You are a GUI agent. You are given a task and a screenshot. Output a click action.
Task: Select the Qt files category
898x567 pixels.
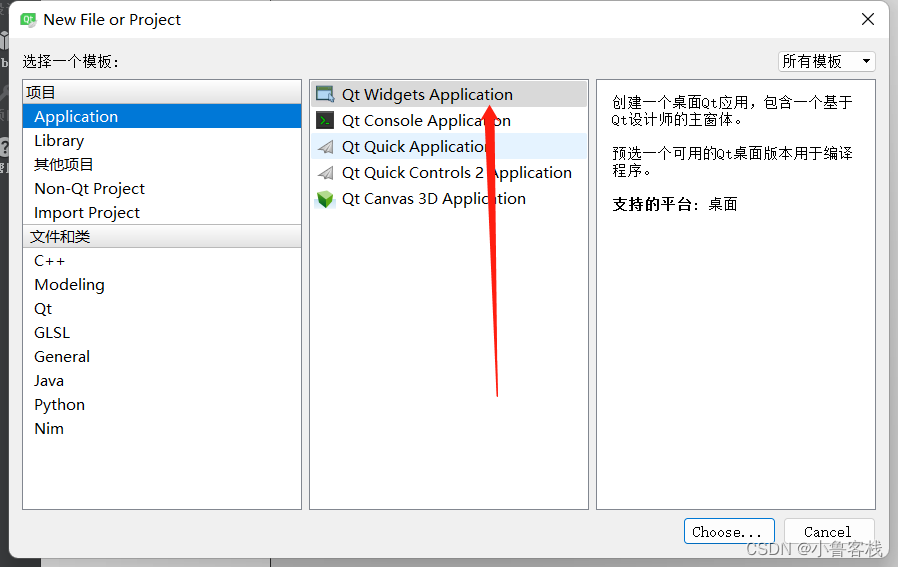pyautogui.click(x=162, y=309)
